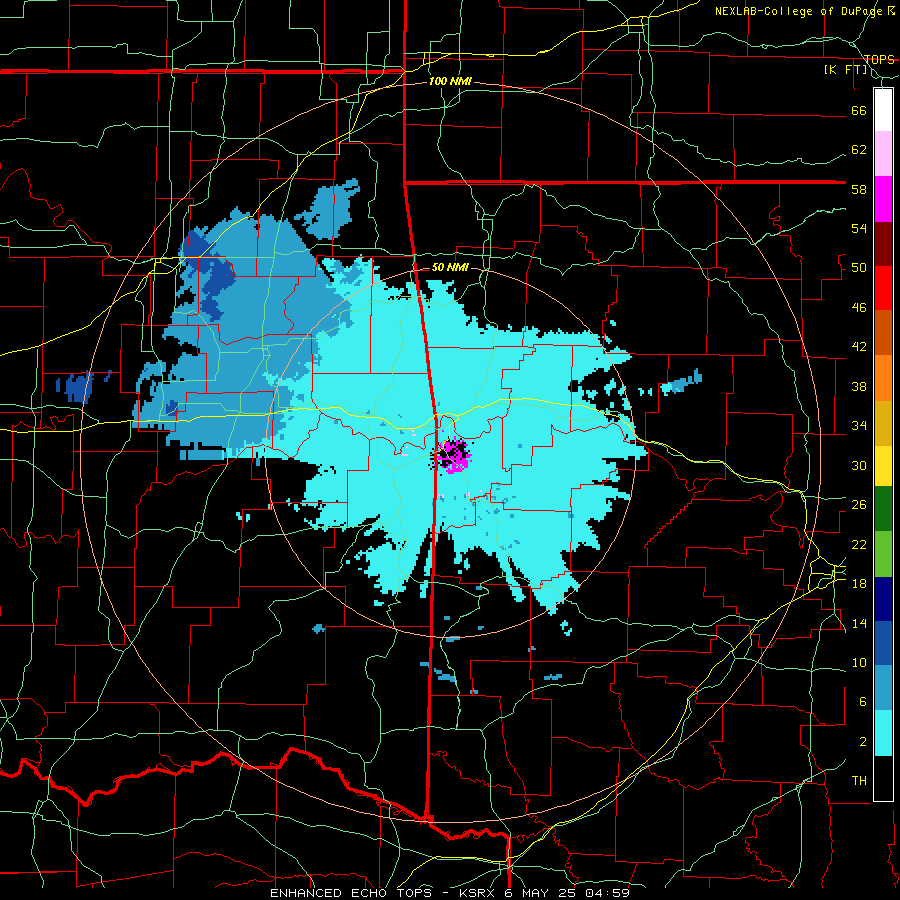Click the 2 legend value

coord(863,742)
